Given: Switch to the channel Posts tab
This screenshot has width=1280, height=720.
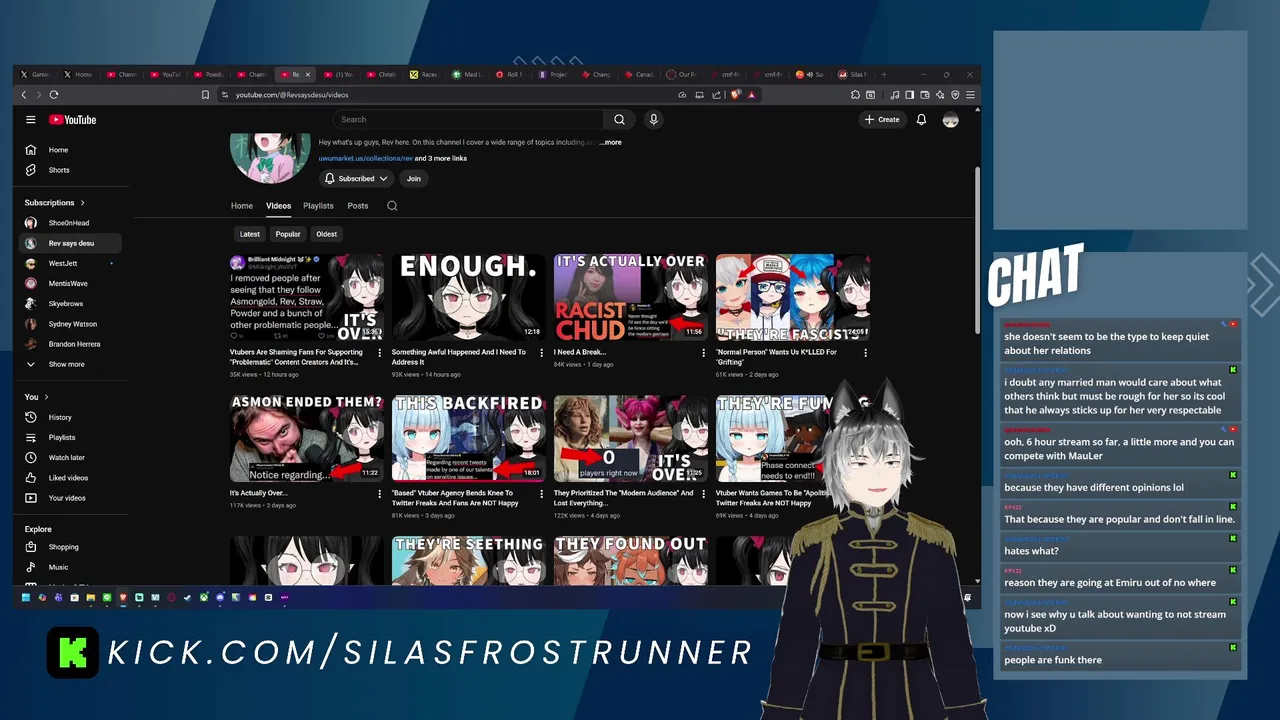Looking at the screenshot, I should [x=357, y=206].
